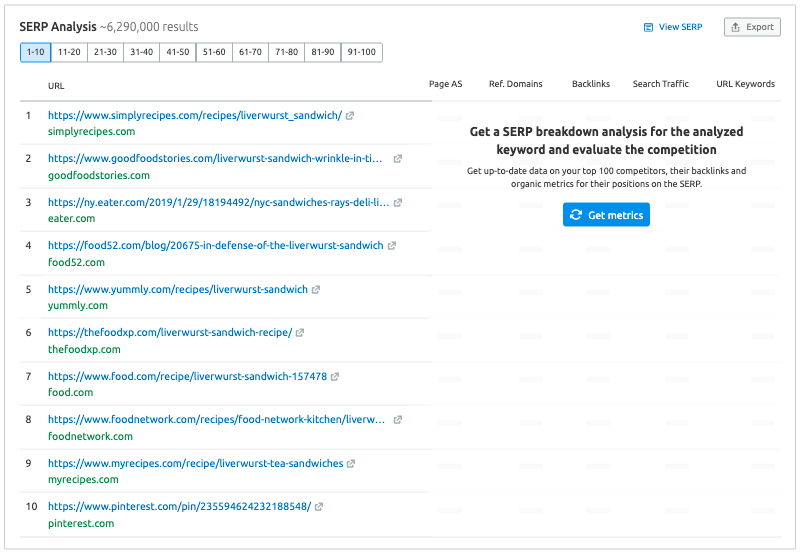This screenshot has height=552, width=801.
Task: Click the Export button
Action: (x=752, y=27)
